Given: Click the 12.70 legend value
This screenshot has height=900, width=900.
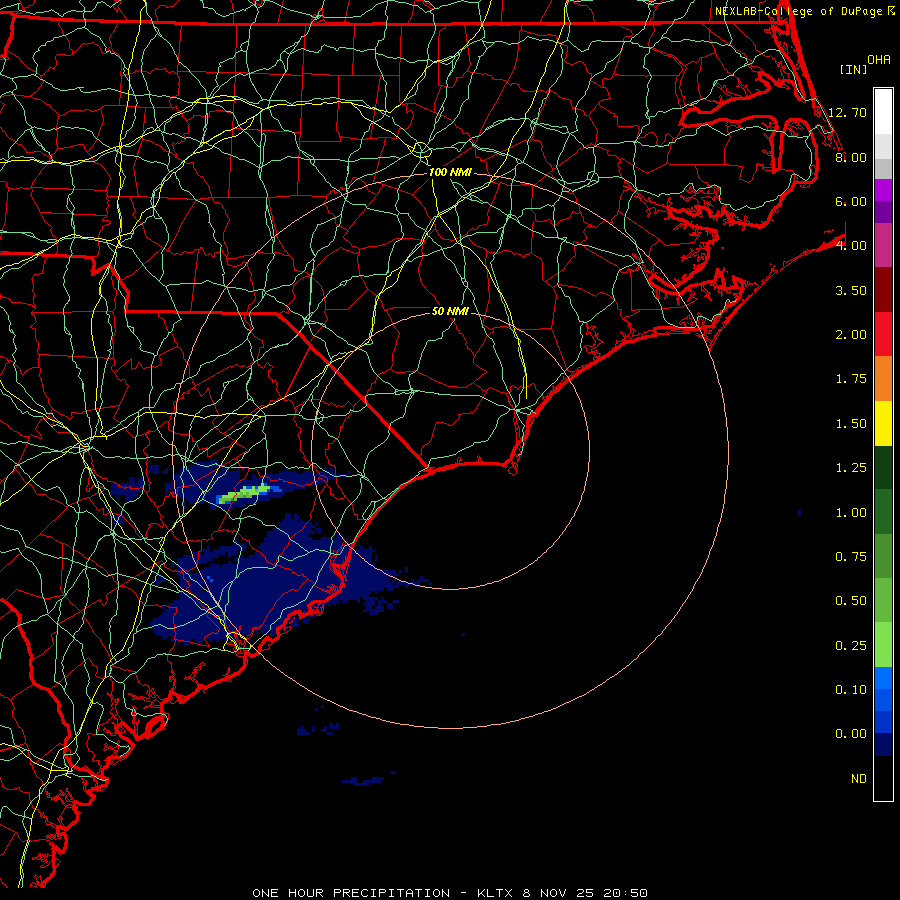Looking at the screenshot, I should coord(847,112).
